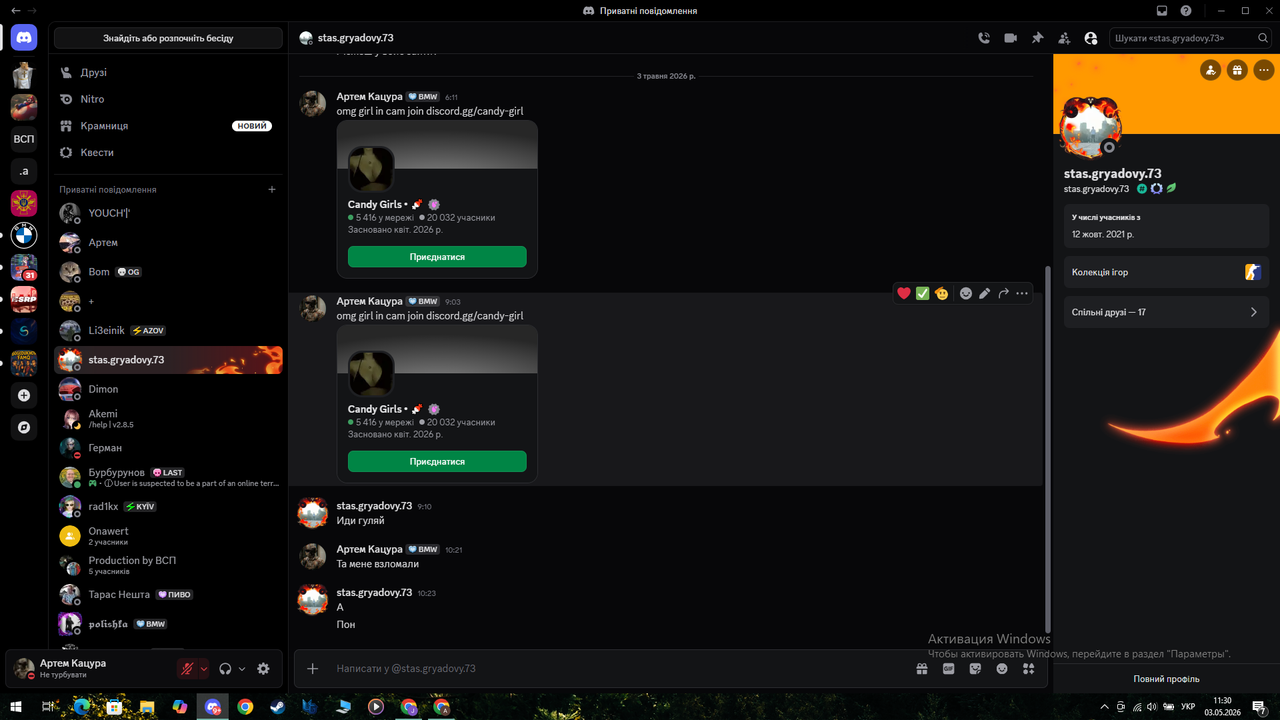Image resolution: width=1280 pixels, height=720 pixels.
Task: Start a voice call with stas.gryadovy.73
Action: (x=984, y=38)
